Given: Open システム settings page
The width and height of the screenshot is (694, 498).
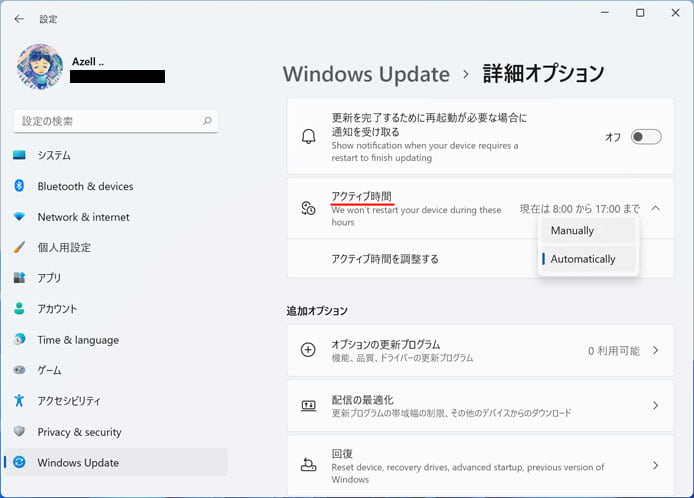Looking at the screenshot, I should (116, 155).
